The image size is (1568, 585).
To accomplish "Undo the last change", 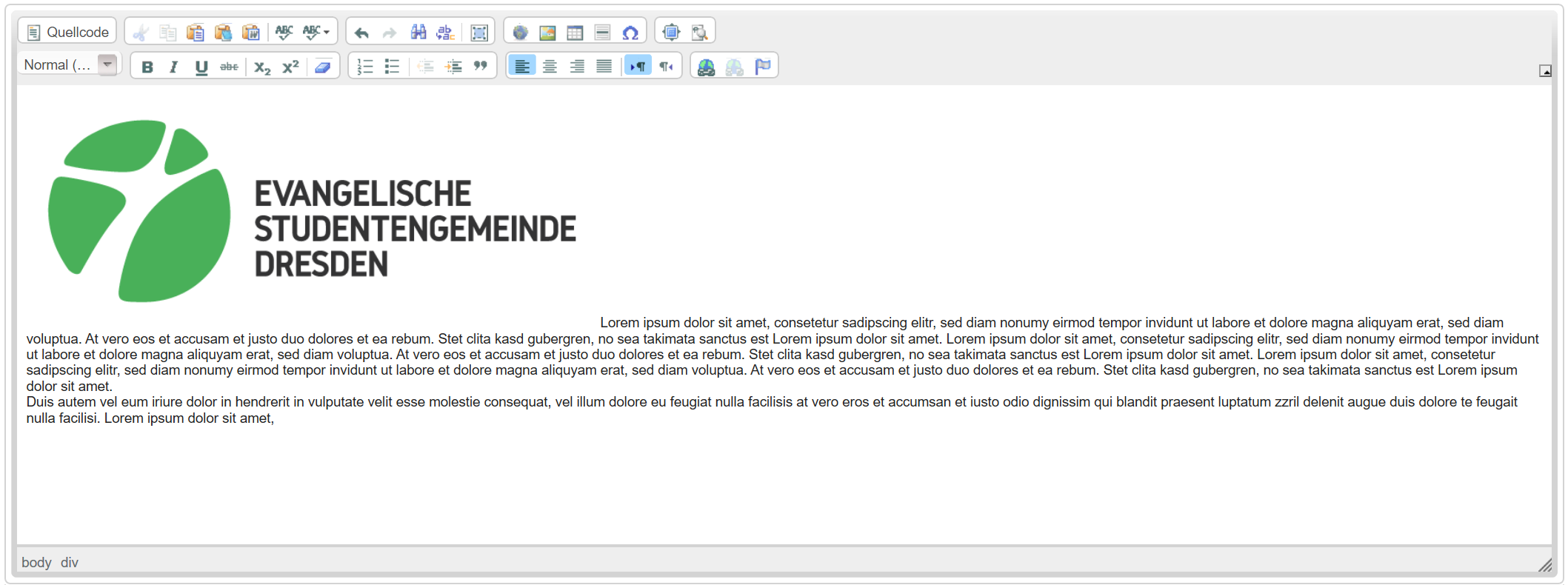I will tap(361, 32).
